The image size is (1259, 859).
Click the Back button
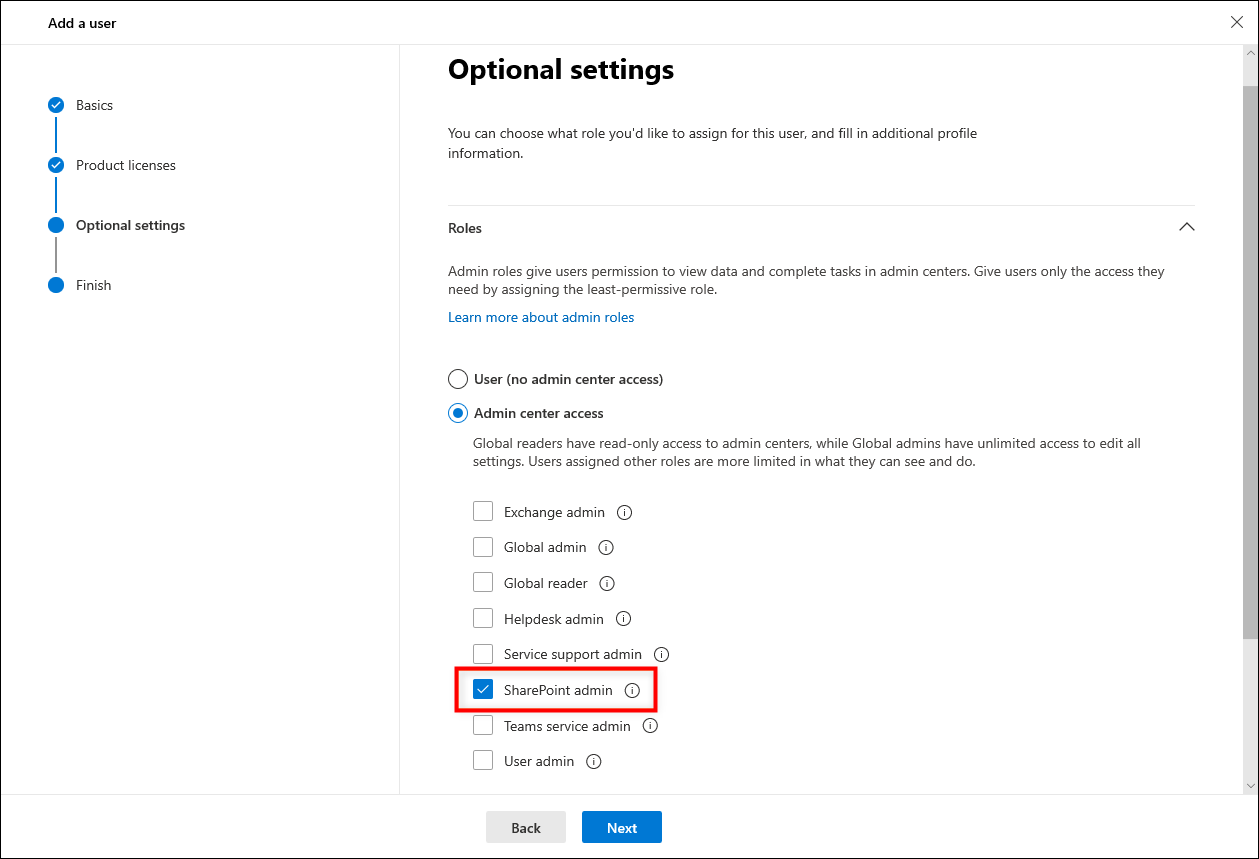(526, 827)
